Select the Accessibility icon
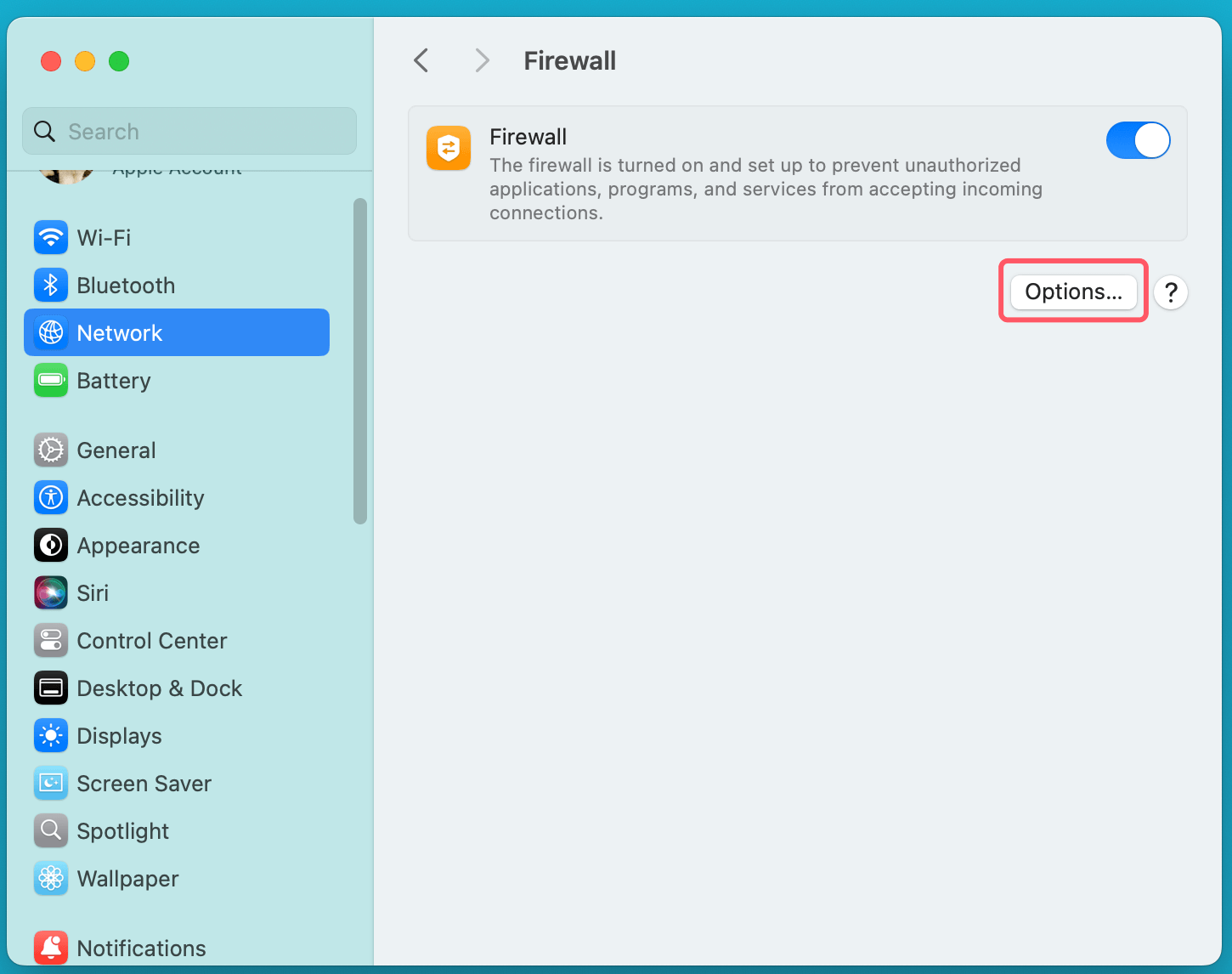The height and width of the screenshot is (974, 1232). pos(51,497)
